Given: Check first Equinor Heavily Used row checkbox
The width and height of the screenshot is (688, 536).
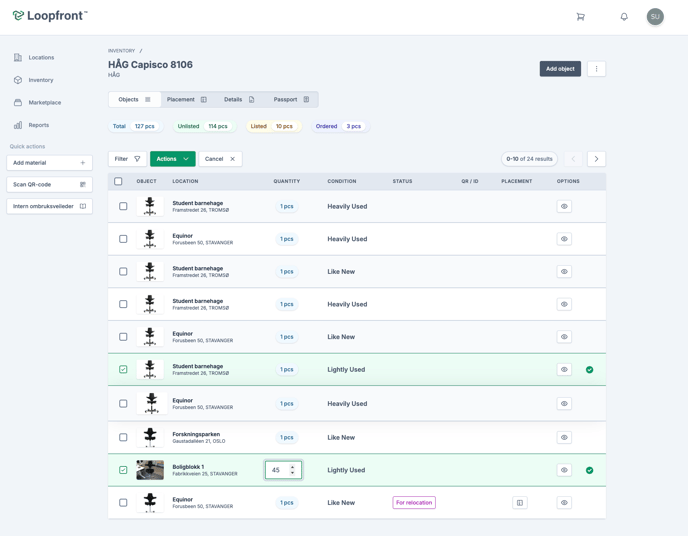Looking at the screenshot, I should 123,239.
